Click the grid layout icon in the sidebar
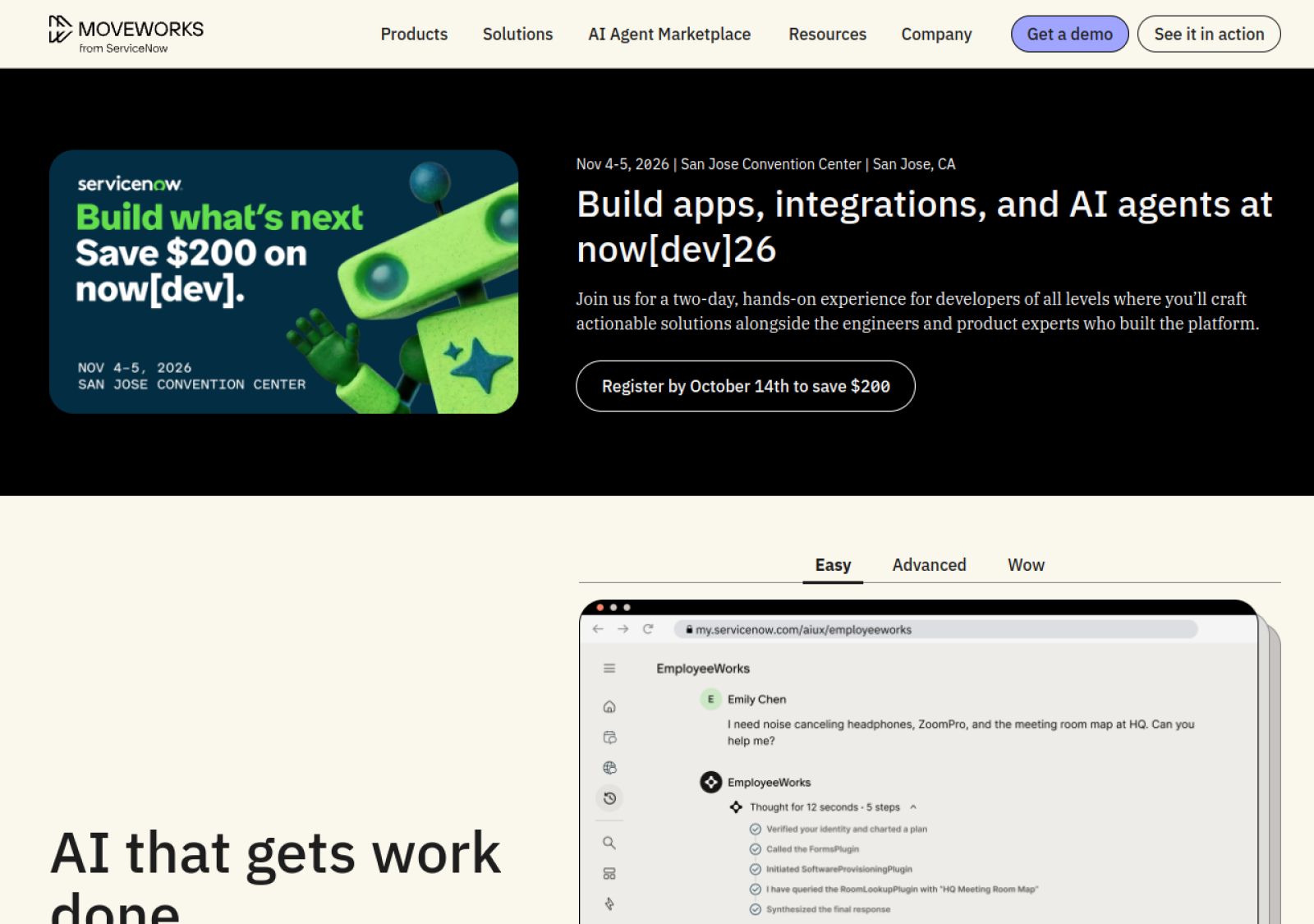 click(x=609, y=874)
